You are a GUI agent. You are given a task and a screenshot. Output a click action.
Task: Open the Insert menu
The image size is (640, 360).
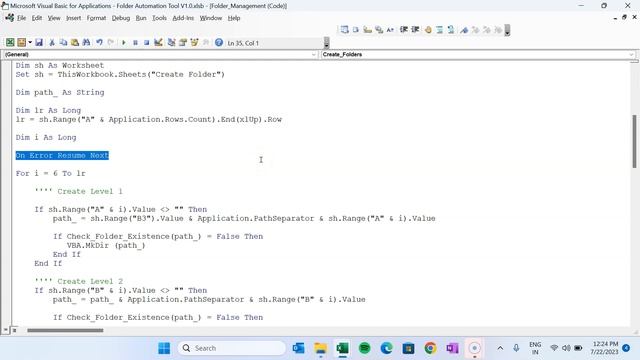[x=73, y=18]
